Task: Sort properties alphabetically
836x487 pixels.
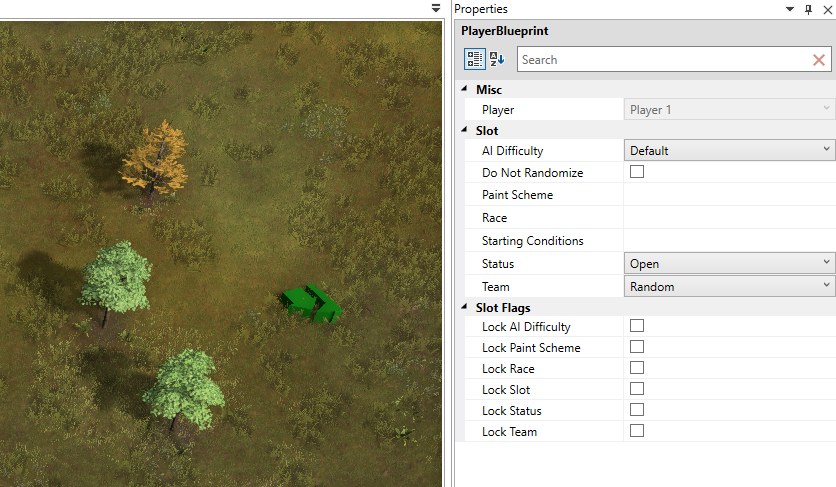Action: tap(496, 59)
